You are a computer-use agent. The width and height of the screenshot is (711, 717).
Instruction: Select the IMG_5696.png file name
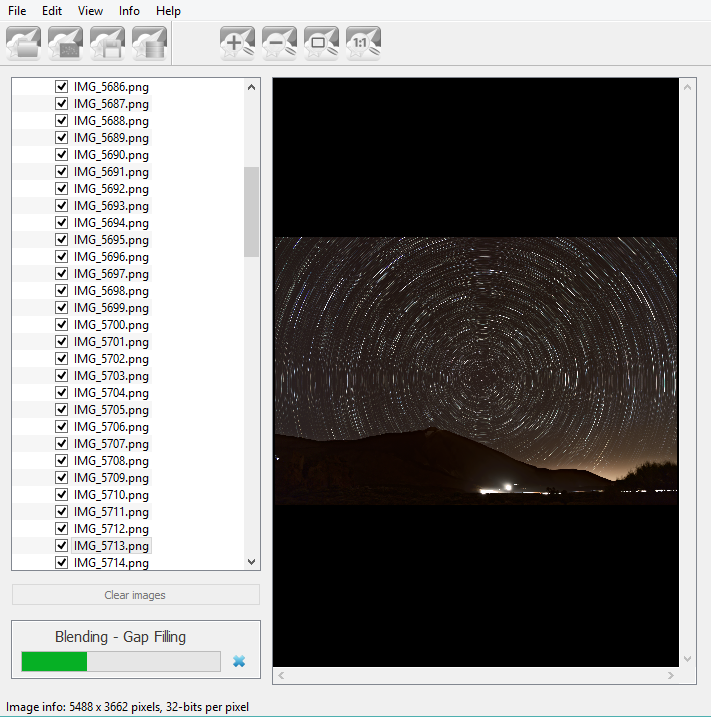point(111,257)
